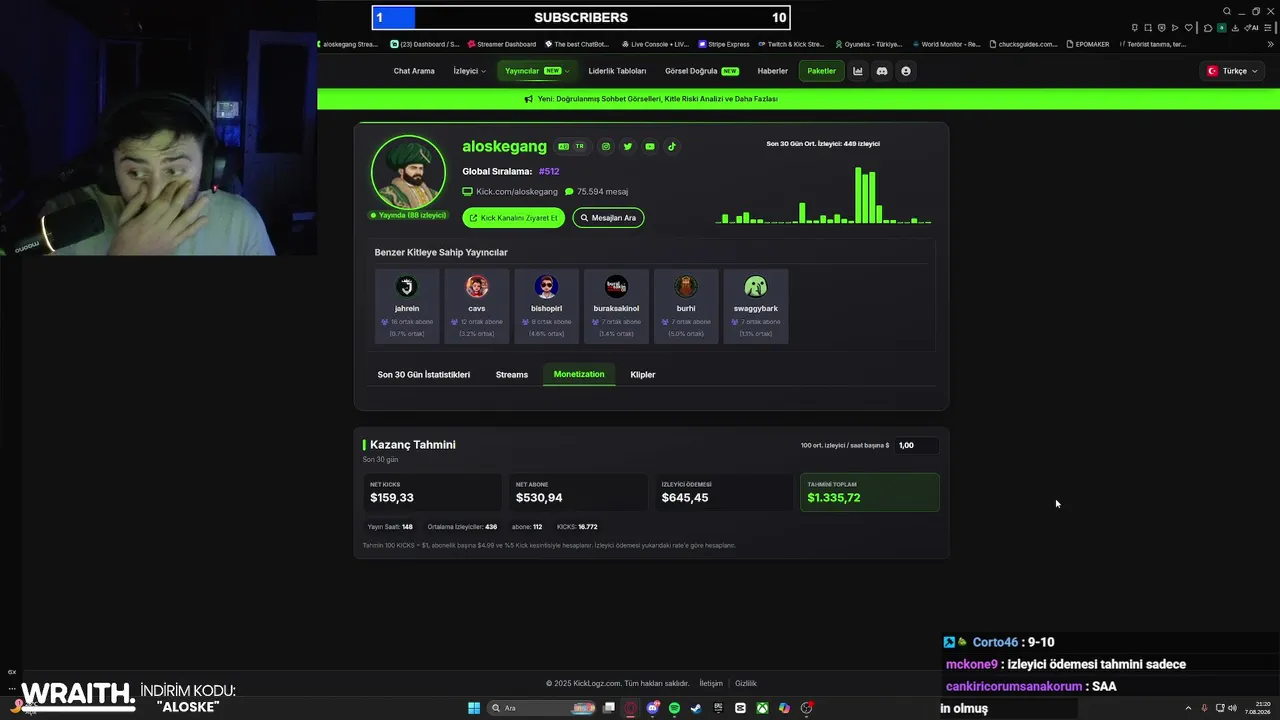
Task: Open the buraksakinol similar streamer card
Action: click(x=616, y=306)
